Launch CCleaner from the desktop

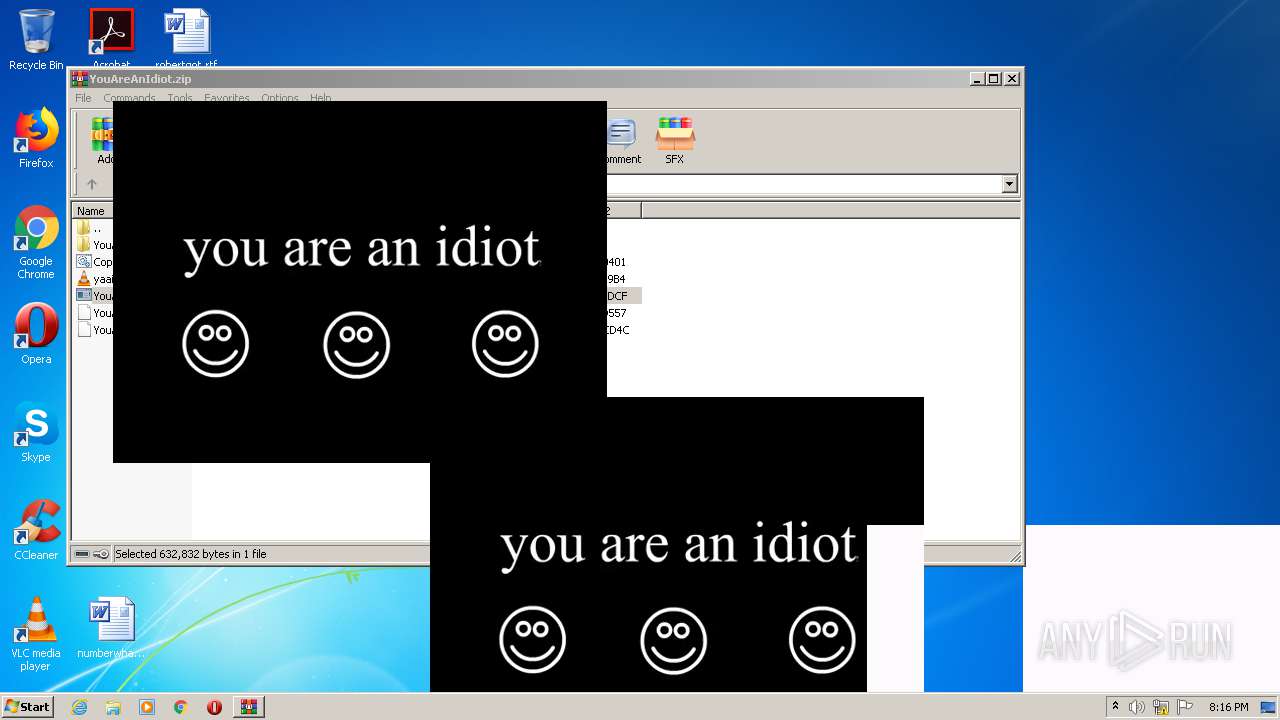click(36, 530)
